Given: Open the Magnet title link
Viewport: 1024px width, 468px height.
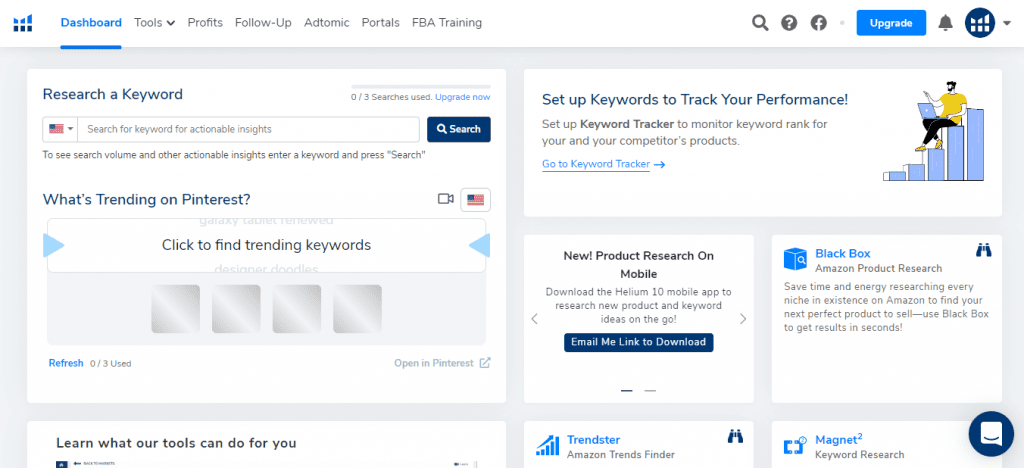Looking at the screenshot, I should [x=839, y=439].
